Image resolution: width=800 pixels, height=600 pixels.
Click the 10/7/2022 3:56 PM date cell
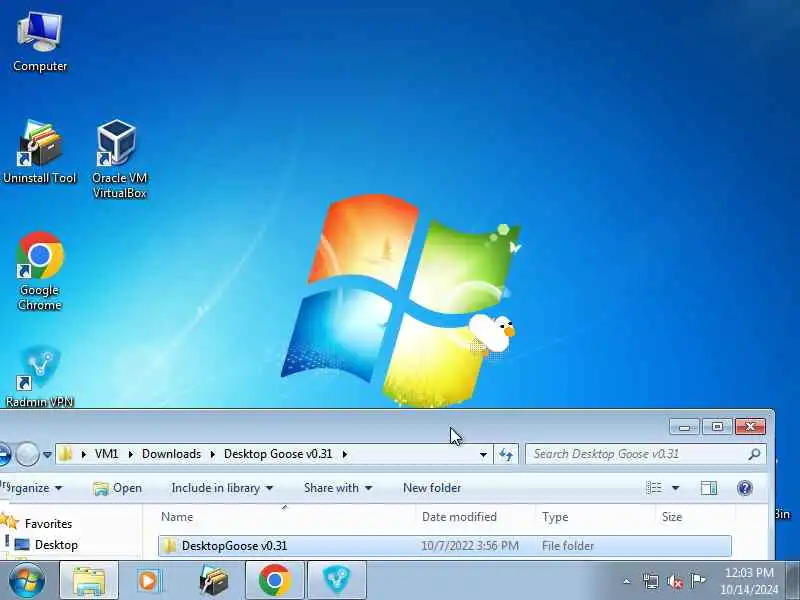[x=469, y=546]
